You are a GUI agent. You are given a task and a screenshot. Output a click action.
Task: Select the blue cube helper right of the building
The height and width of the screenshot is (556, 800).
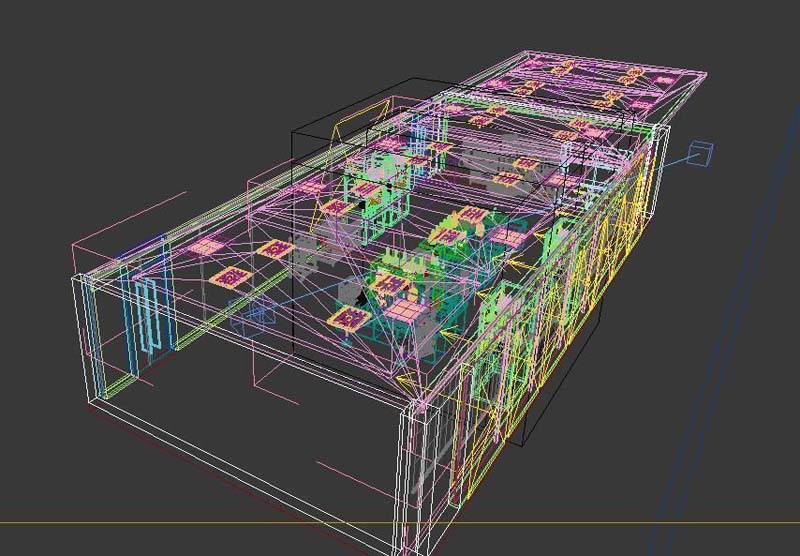pos(702,153)
